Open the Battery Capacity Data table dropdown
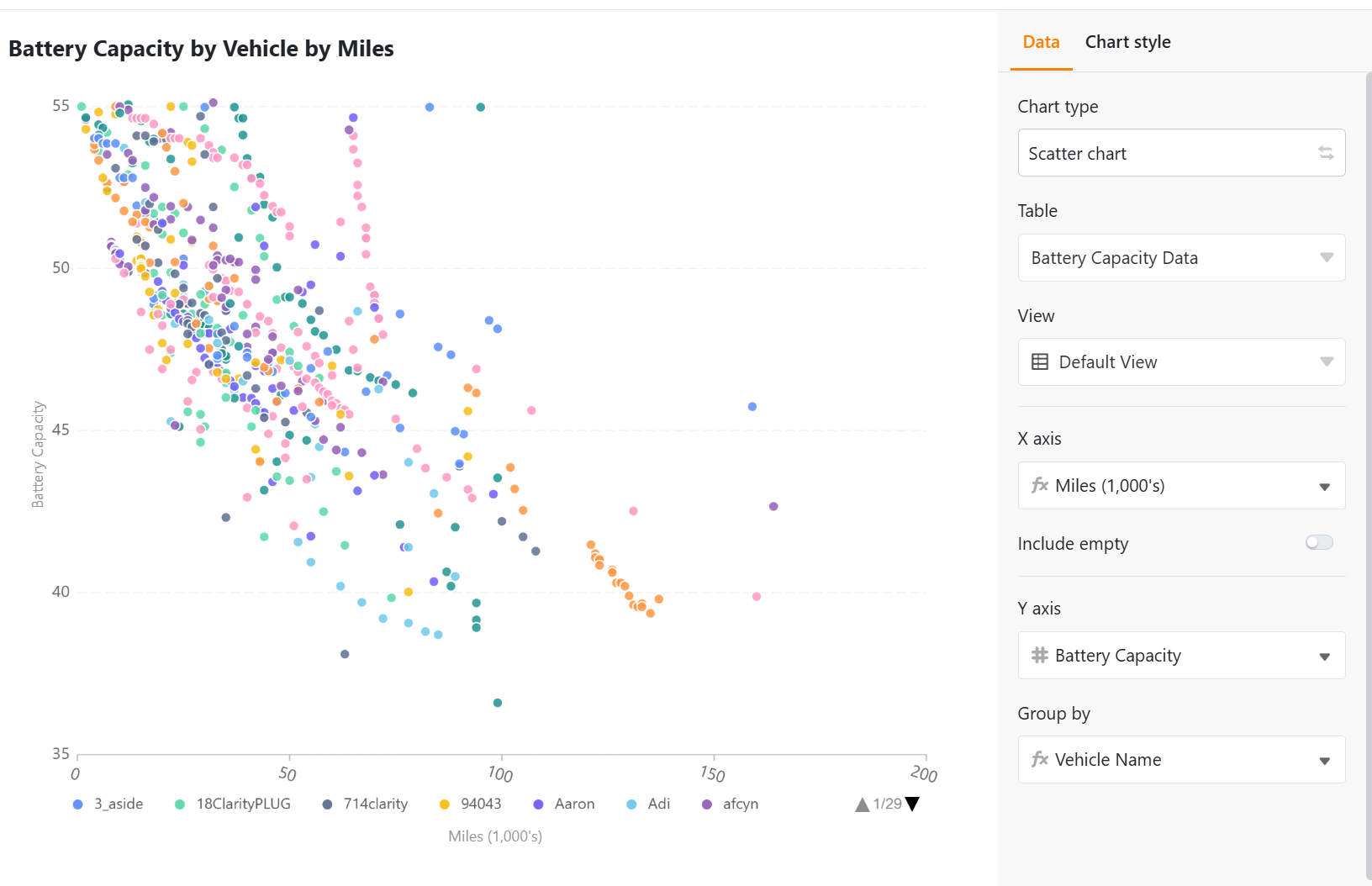 point(1181,258)
